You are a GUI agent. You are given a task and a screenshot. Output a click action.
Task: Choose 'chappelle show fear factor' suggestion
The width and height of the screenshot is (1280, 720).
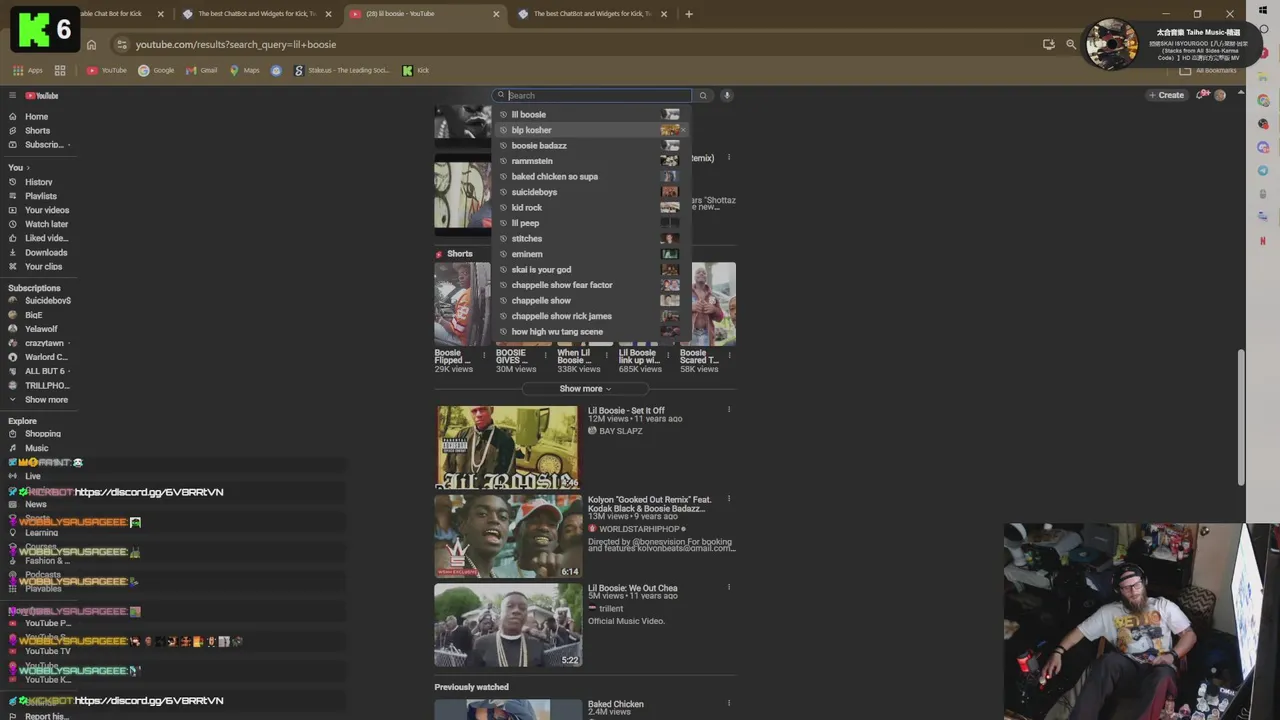pos(590,285)
